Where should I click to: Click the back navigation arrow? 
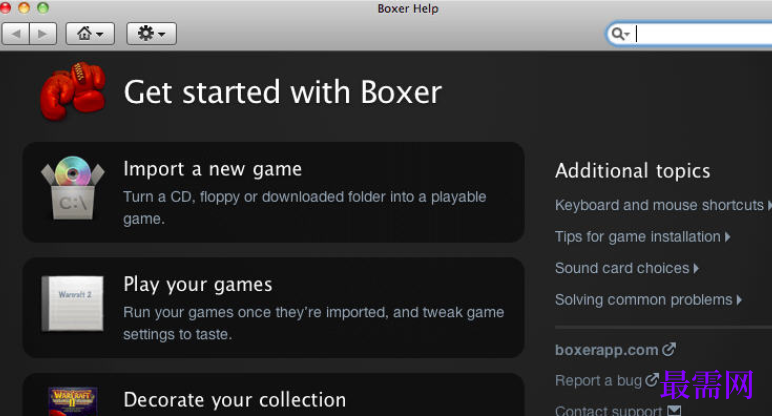(x=16, y=33)
